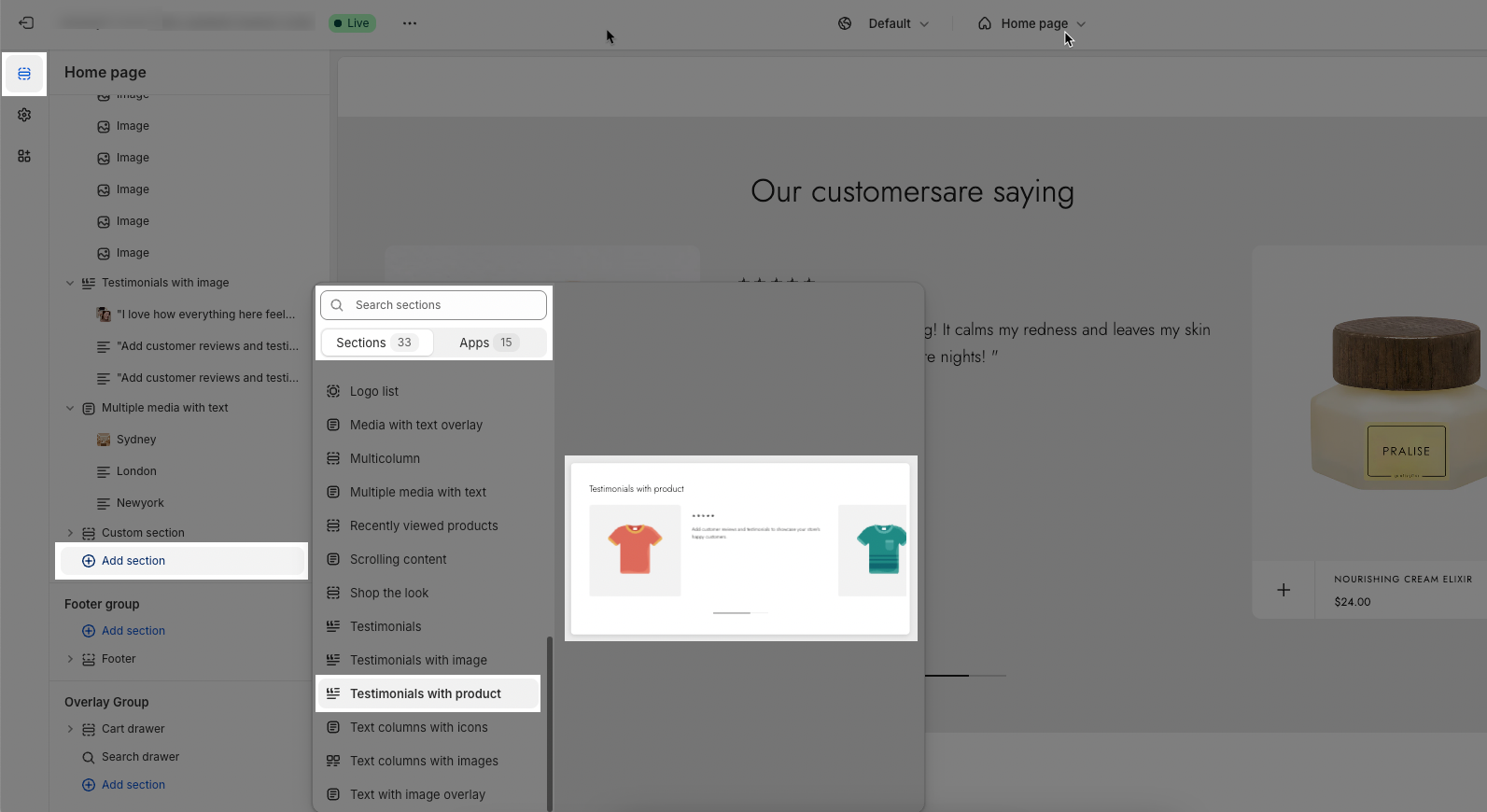The image size is (1487, 812).
Task: Collapse the Multiple media with text section
Action: click(70, 408)
